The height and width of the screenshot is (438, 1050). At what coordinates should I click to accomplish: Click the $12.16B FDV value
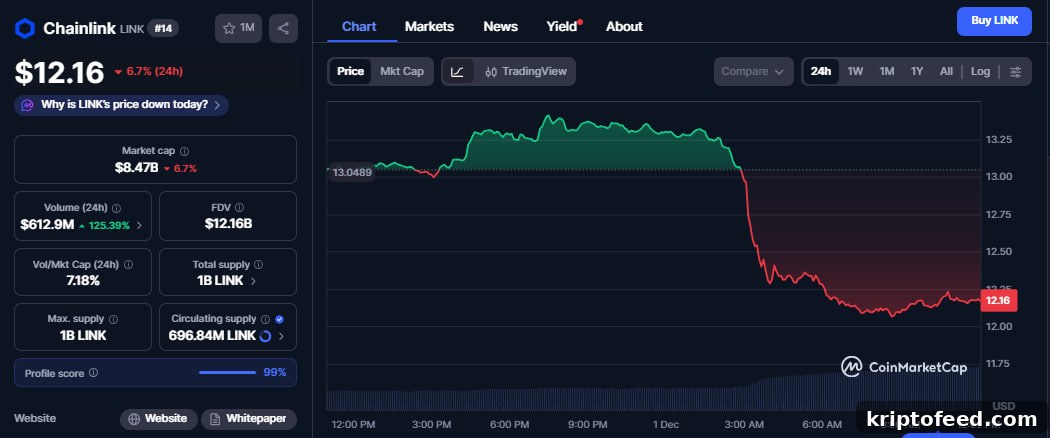(x=228, y=224)
